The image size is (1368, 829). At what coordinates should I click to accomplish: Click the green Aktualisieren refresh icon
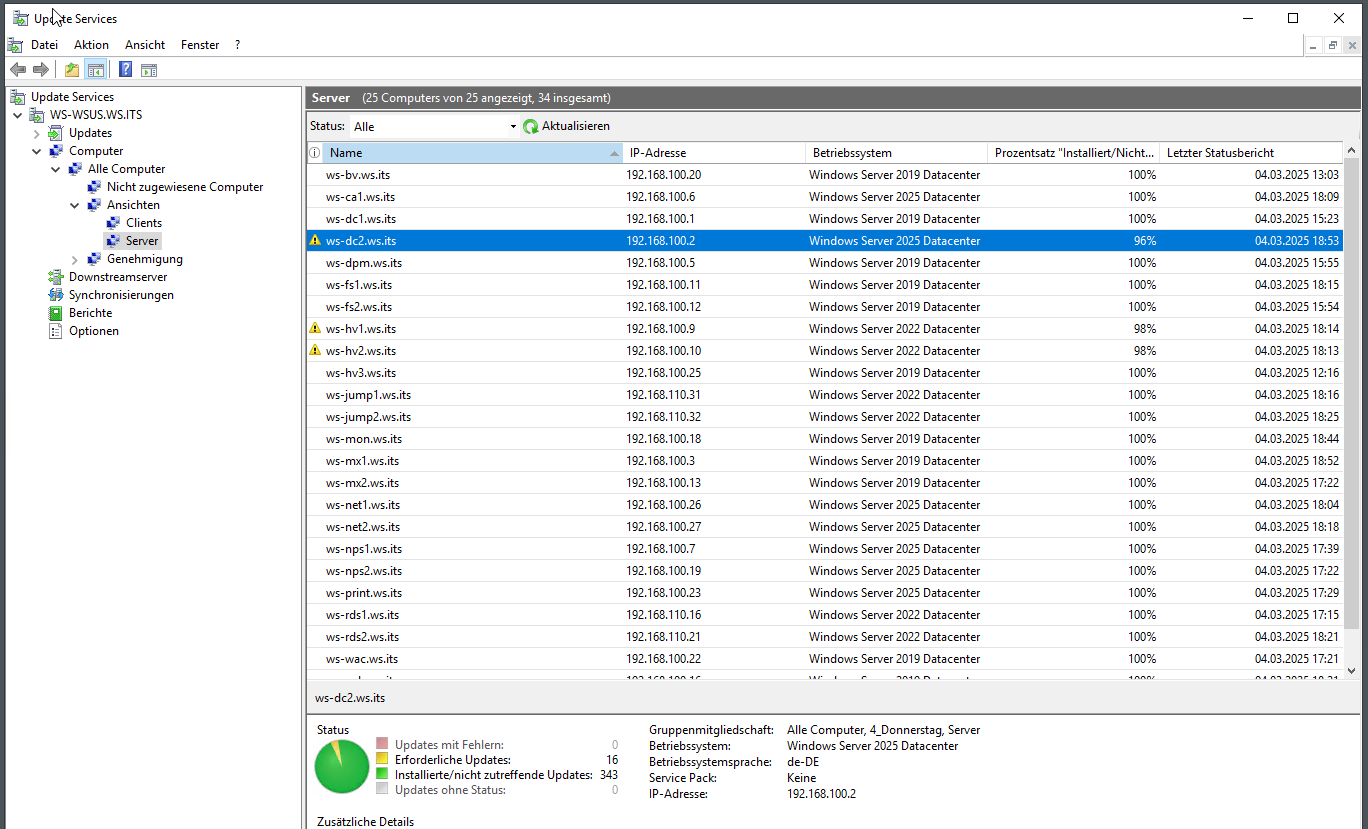531,127
